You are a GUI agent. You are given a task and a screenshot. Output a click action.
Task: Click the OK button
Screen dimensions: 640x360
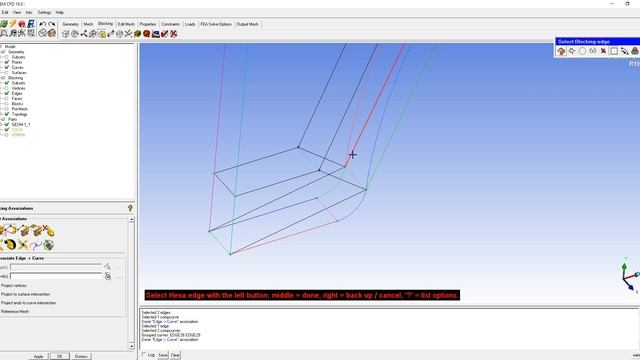60,356
